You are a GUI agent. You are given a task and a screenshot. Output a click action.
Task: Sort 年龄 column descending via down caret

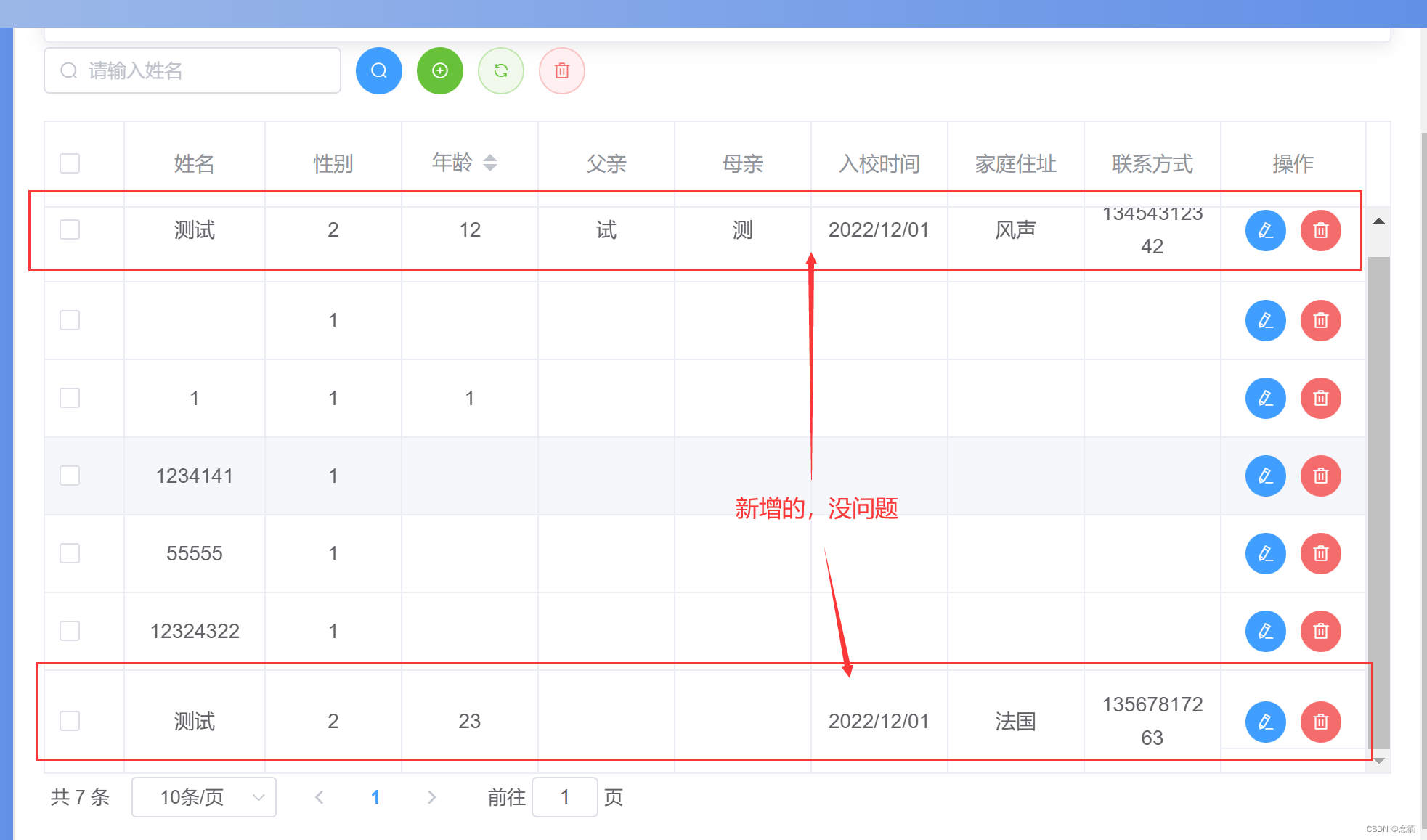[x=490, y=168]
